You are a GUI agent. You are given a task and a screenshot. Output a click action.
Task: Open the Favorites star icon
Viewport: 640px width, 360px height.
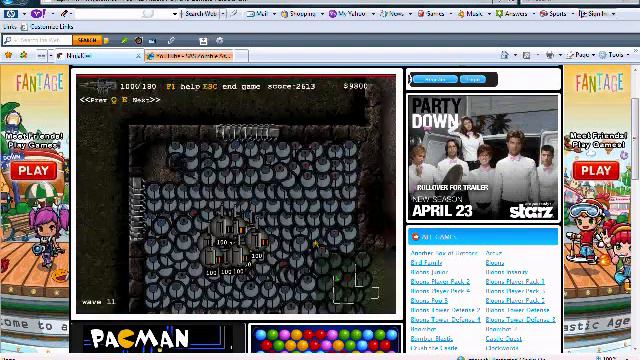(x=8, y=55)
